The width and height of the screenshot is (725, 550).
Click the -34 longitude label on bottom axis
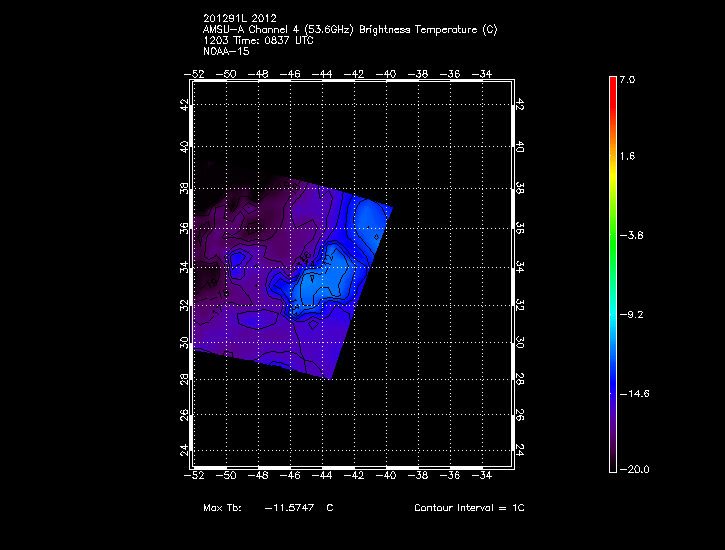click(483, 476)
